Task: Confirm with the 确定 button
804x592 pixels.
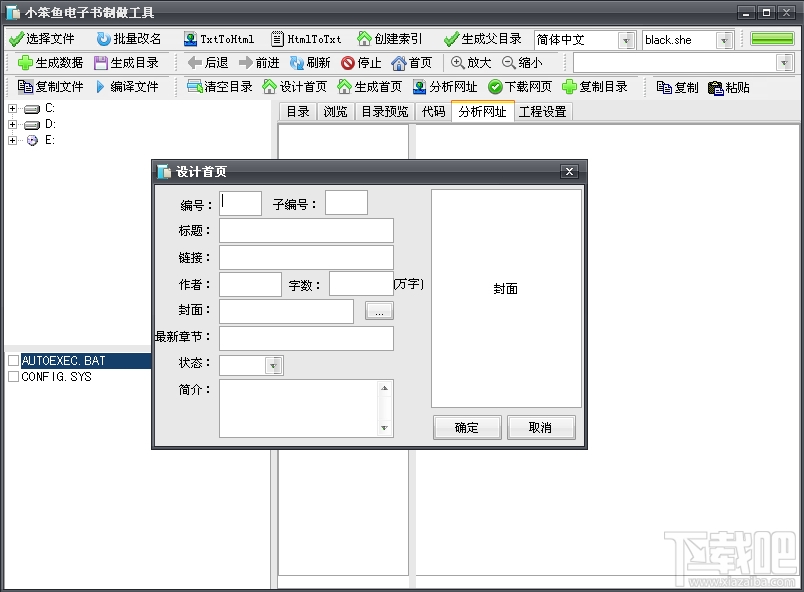Action: (466, 427)
